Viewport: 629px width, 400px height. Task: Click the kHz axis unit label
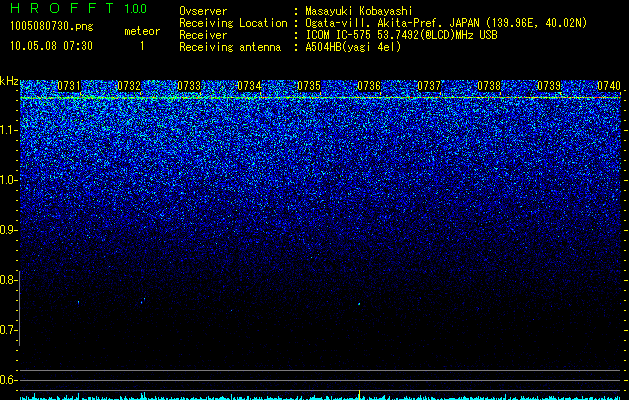point(9,81)
